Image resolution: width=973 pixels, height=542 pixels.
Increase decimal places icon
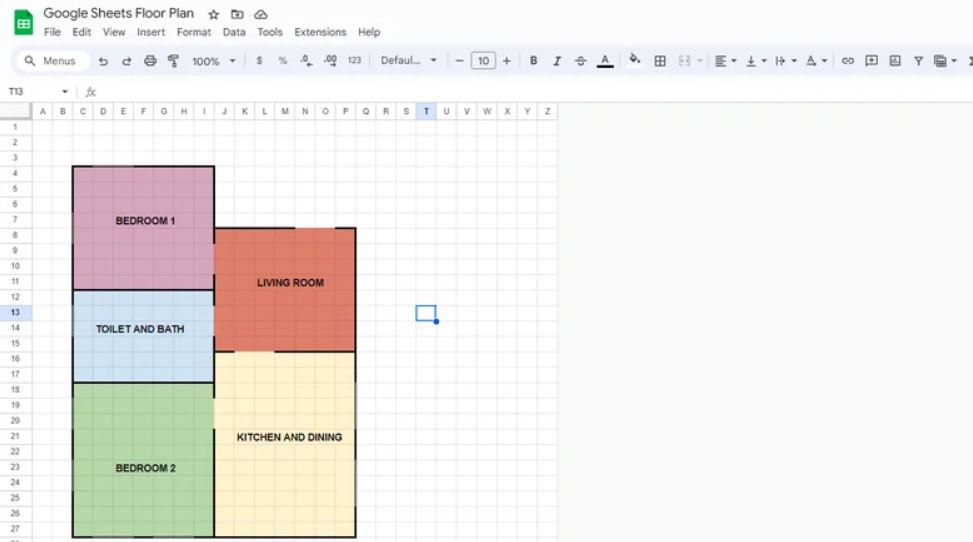pos(330,61)
